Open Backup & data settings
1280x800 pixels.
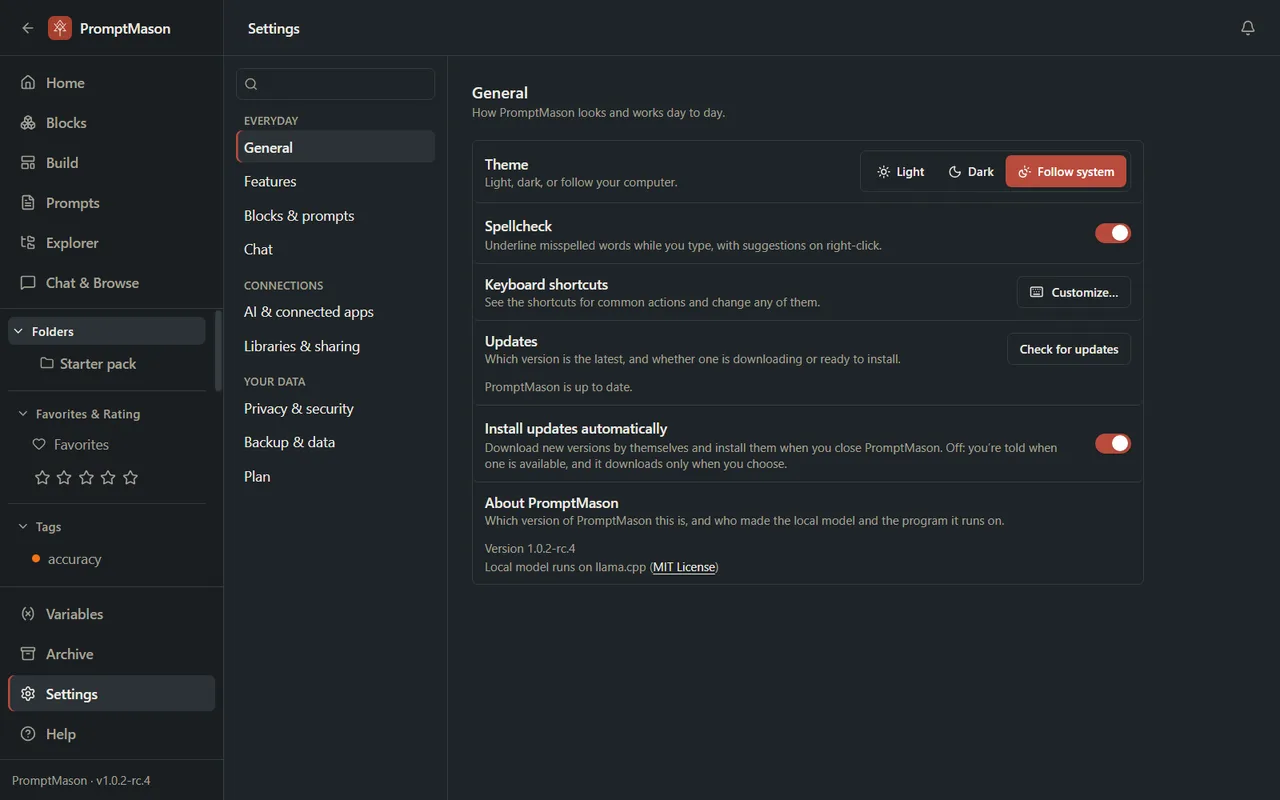(x=335, y=443)
